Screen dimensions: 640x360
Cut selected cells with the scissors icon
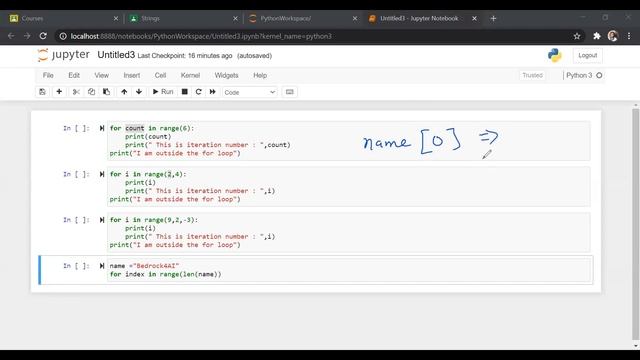point(76,92)
